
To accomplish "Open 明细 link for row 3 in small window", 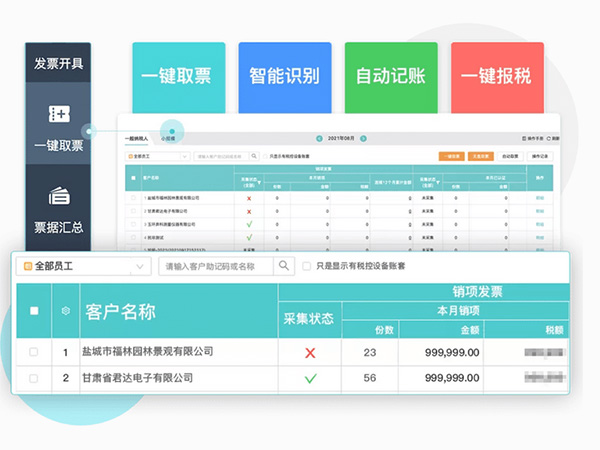I will [x=540, y=224].
